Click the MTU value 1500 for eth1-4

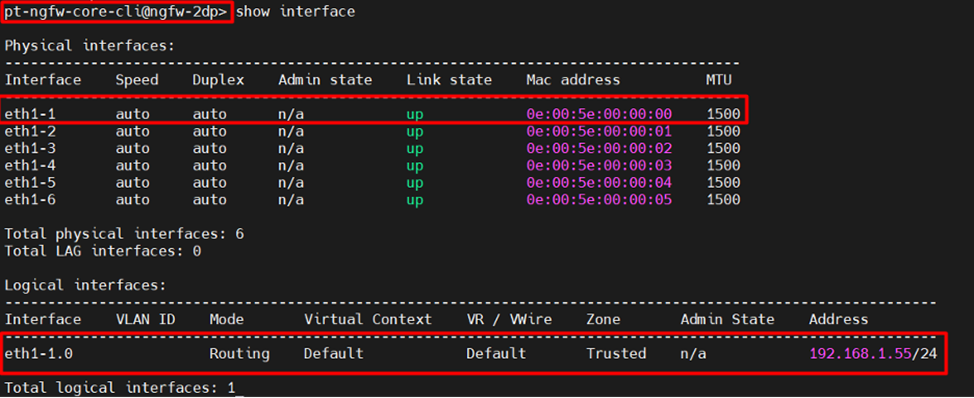coord(724,166)
